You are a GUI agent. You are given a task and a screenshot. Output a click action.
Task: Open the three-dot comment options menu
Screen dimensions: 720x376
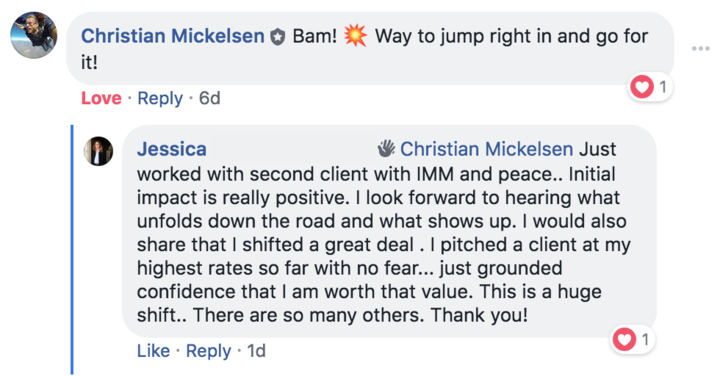[x=701, y=48]
